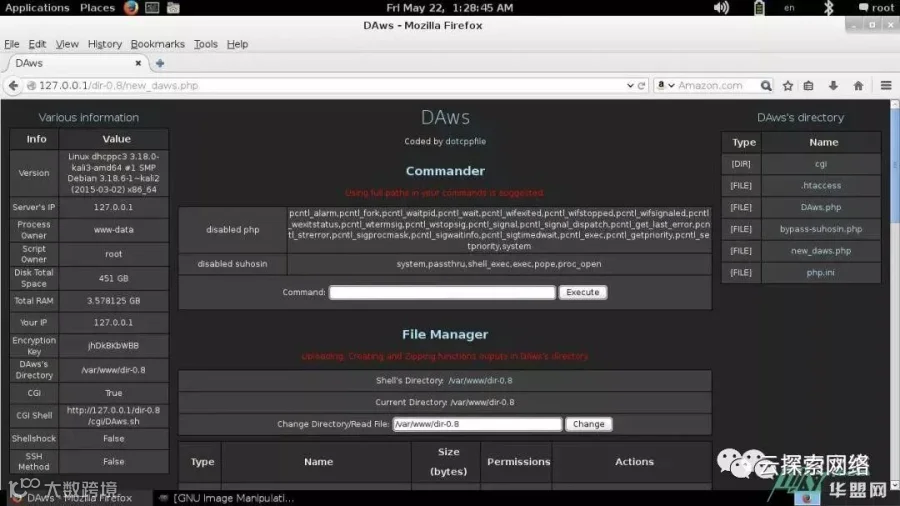This screenshot has width=900, height=506.
Task: Click the Total RAM value 3.578125 GB
Action: pyautogui.click(x=114, y=301)
